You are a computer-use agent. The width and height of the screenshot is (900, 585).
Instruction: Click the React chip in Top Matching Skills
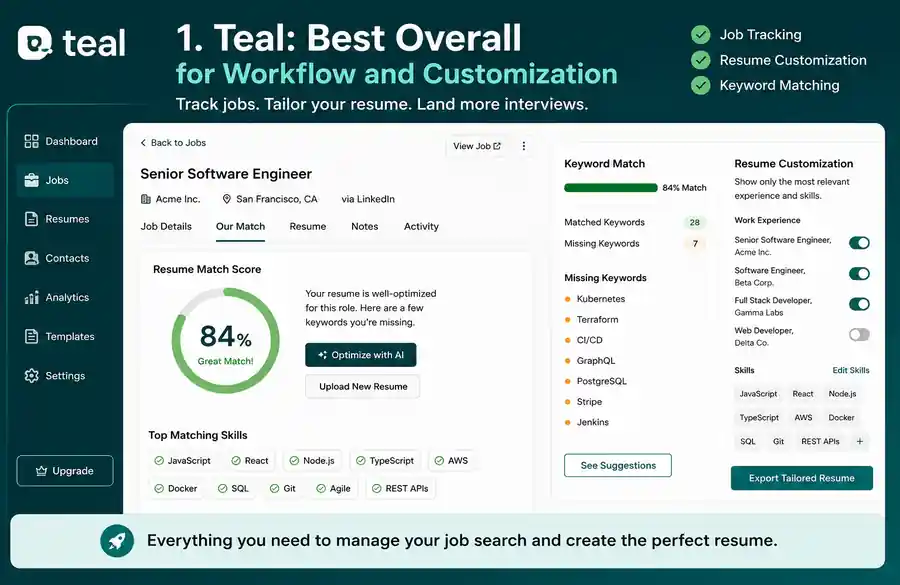pos(250,460)
